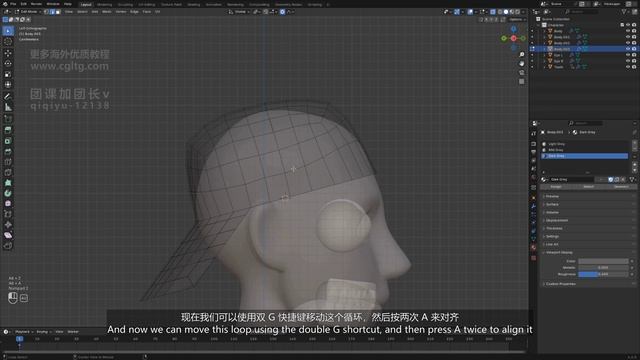Open Global transform orientation dropdown
The height and width of the screenshot is (360, 640).
coord(240,12)
